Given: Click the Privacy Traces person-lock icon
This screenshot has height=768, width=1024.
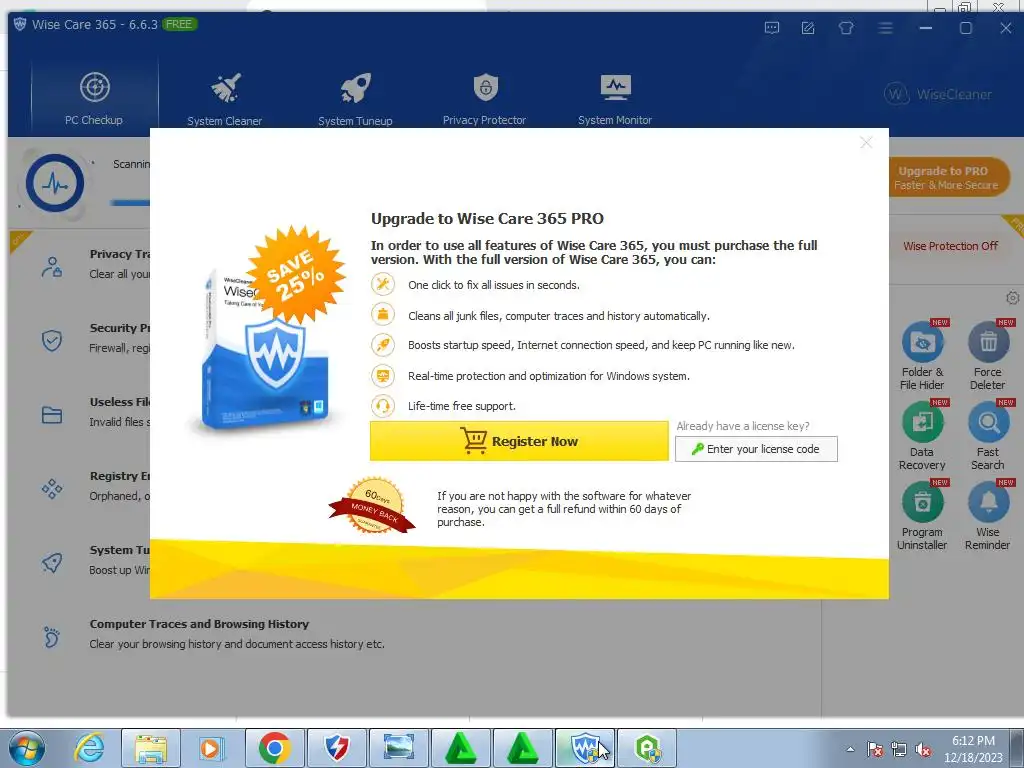Looking at the screenshot, I should tap(52, 266).
